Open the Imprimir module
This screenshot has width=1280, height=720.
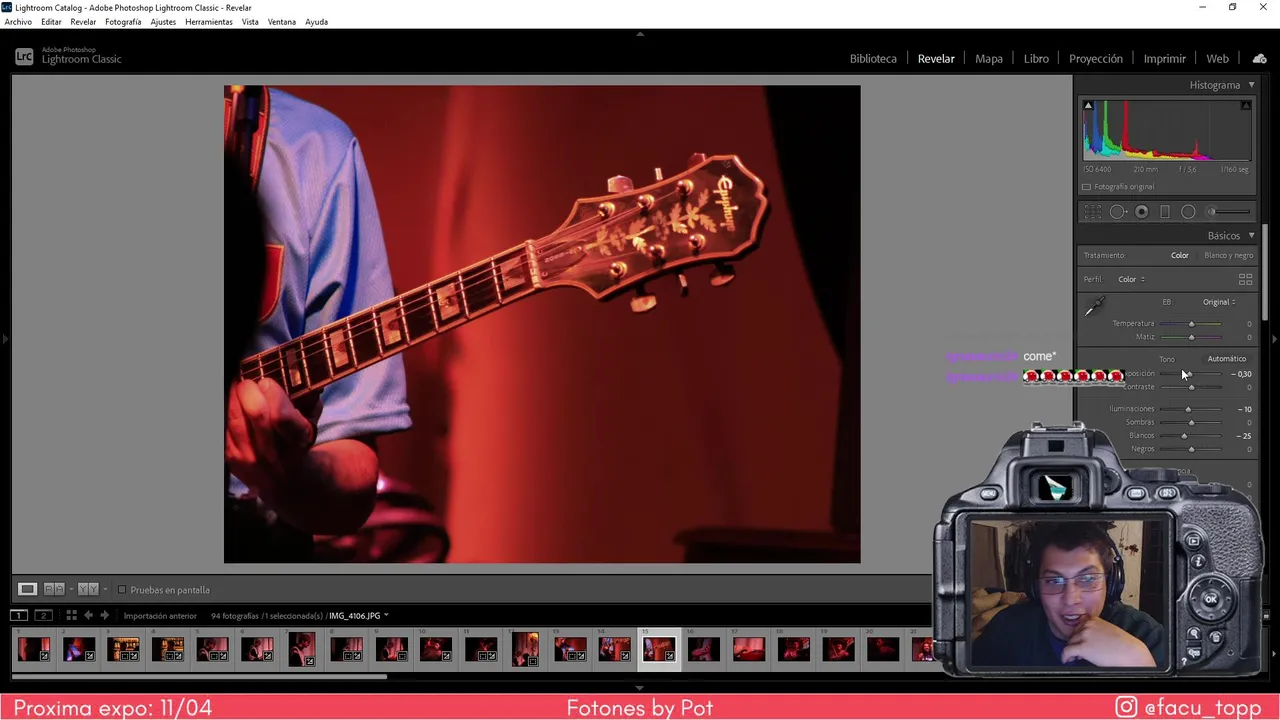point(1164,59)
